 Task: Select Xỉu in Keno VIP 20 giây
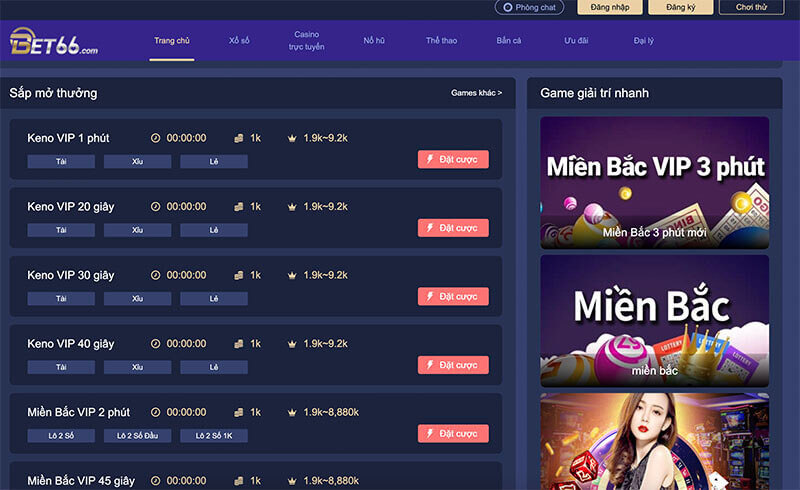137,230
